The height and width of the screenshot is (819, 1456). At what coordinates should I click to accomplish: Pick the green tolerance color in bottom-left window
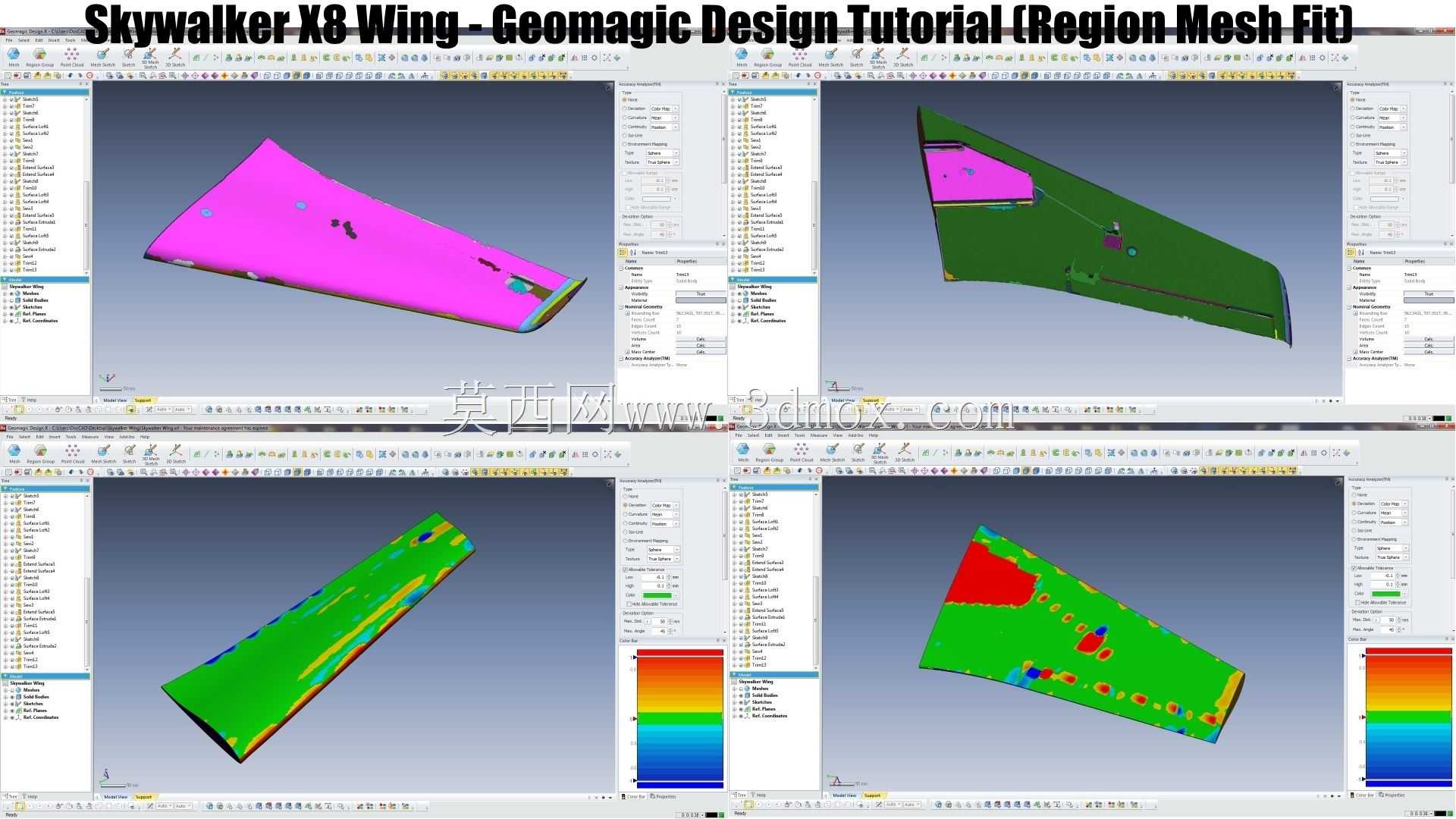coord(657,595)
